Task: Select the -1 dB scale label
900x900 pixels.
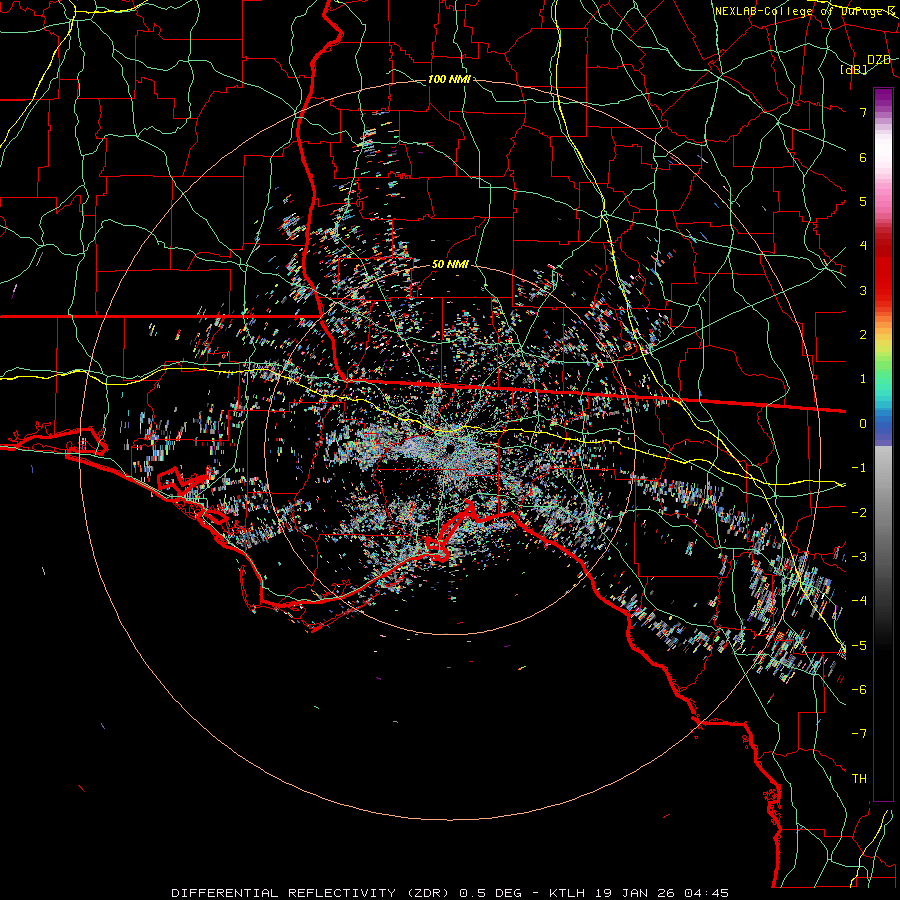Action: tap(859, 468)
